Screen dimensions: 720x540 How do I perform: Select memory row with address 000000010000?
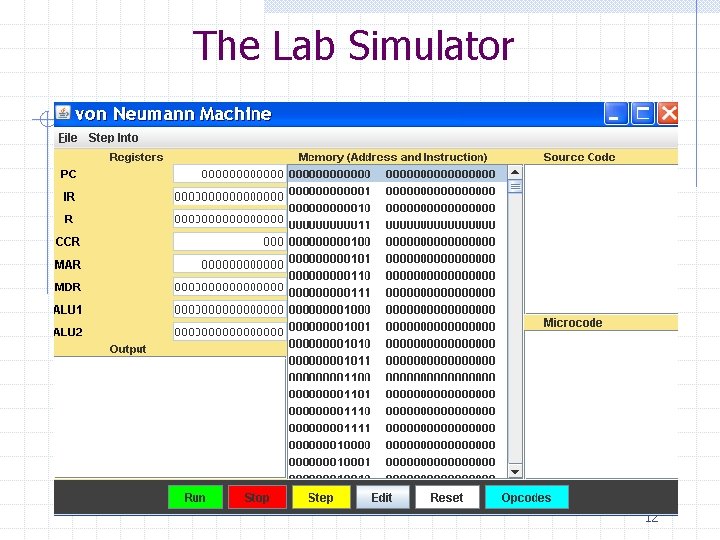(398, 445)
